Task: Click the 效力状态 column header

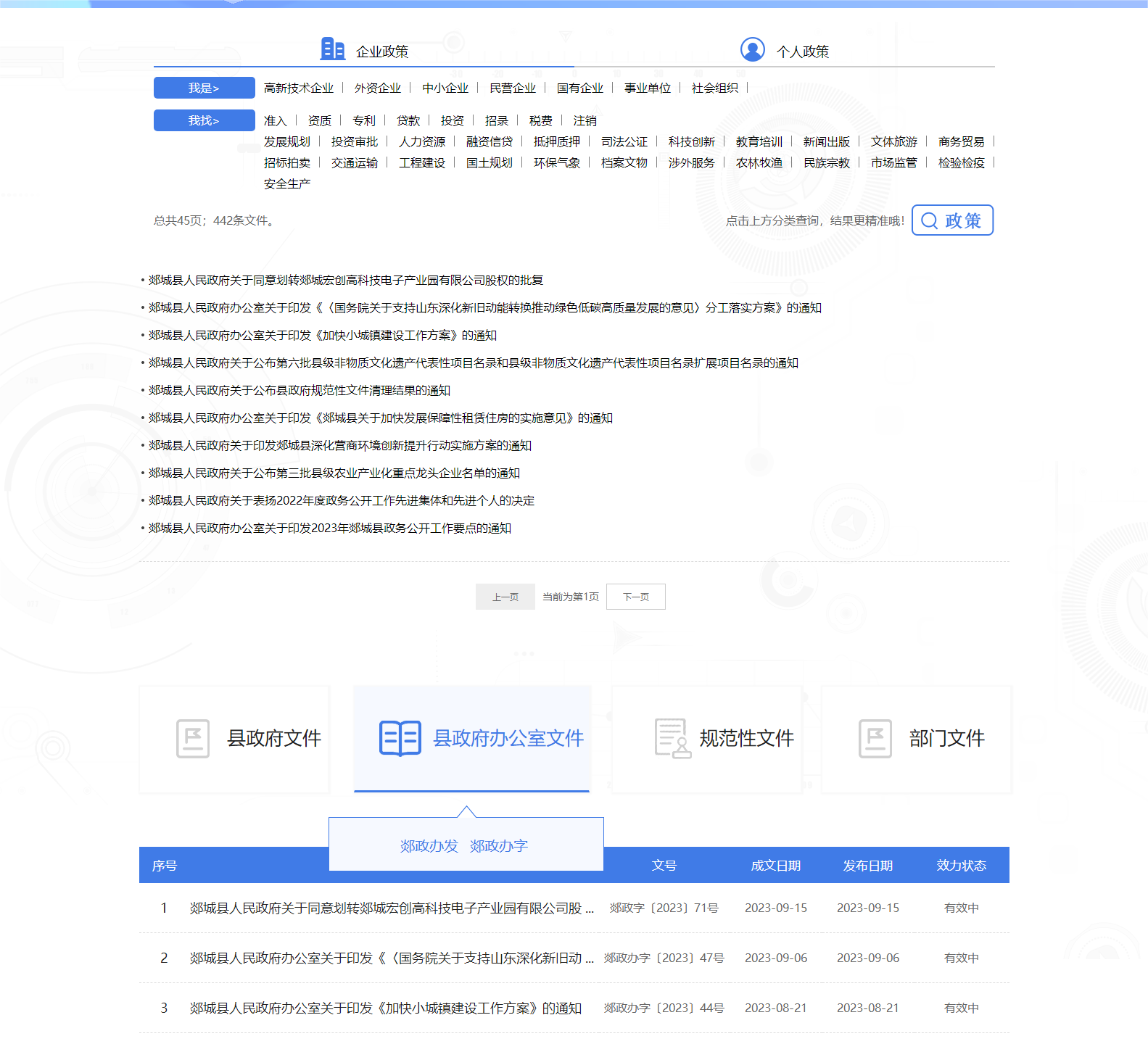Action: click(962, 865)
